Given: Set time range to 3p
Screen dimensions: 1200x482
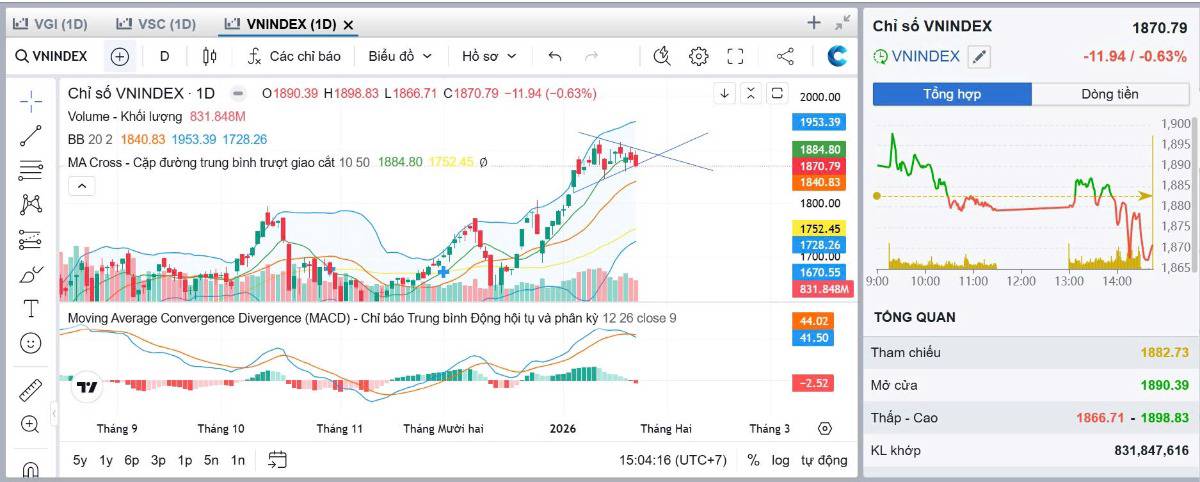Looking at the screenshot, I should (158, 460).
